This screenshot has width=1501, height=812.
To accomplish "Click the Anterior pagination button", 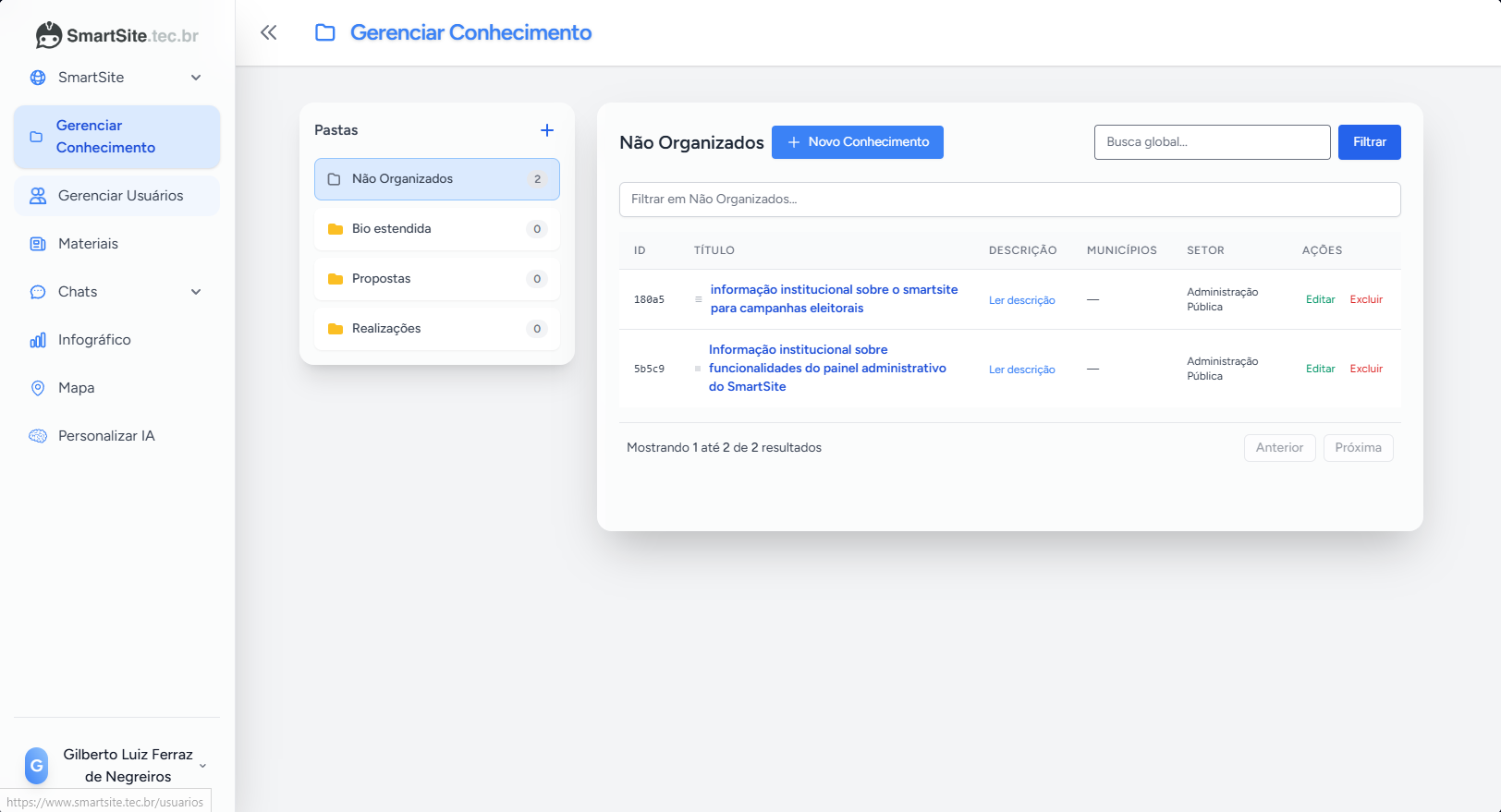I will point(1279,448).
